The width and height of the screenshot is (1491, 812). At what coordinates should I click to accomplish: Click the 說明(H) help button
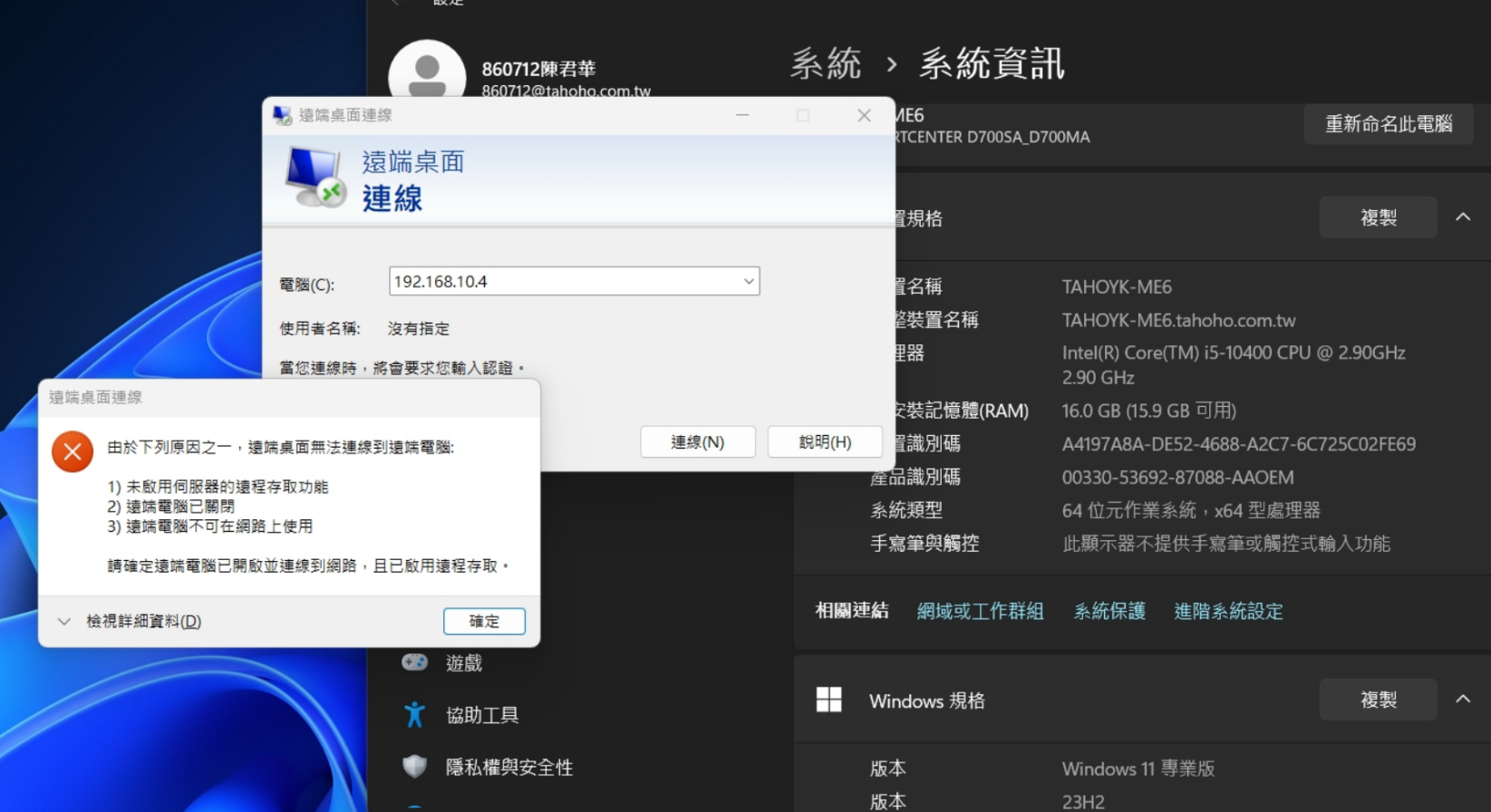(825, 442)
